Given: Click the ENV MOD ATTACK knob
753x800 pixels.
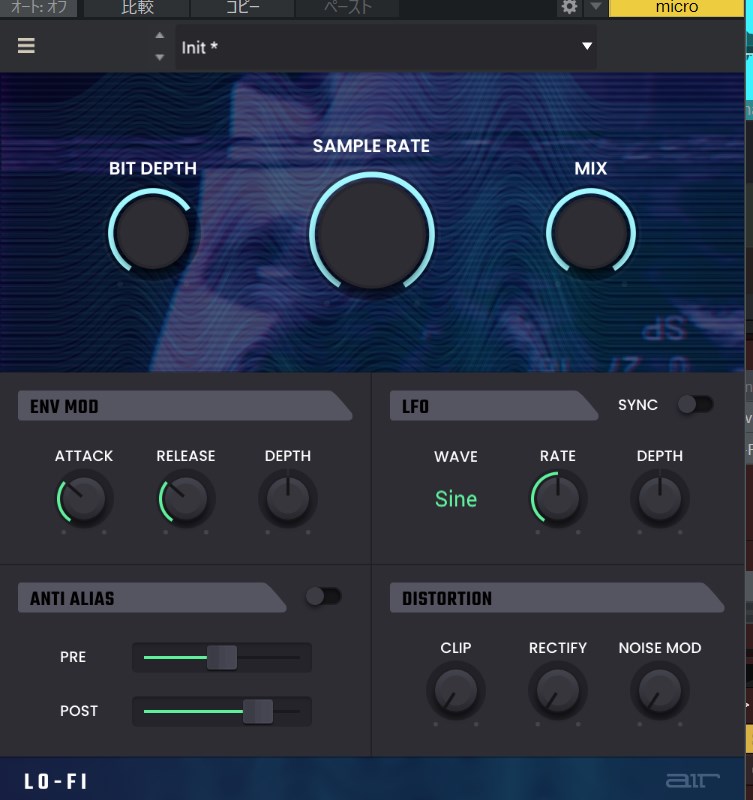Looking at the screenshot, I should pos(84,498).
